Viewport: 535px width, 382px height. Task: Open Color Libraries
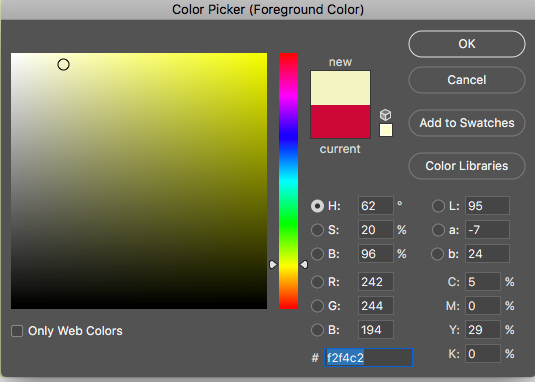click(467, 166)
